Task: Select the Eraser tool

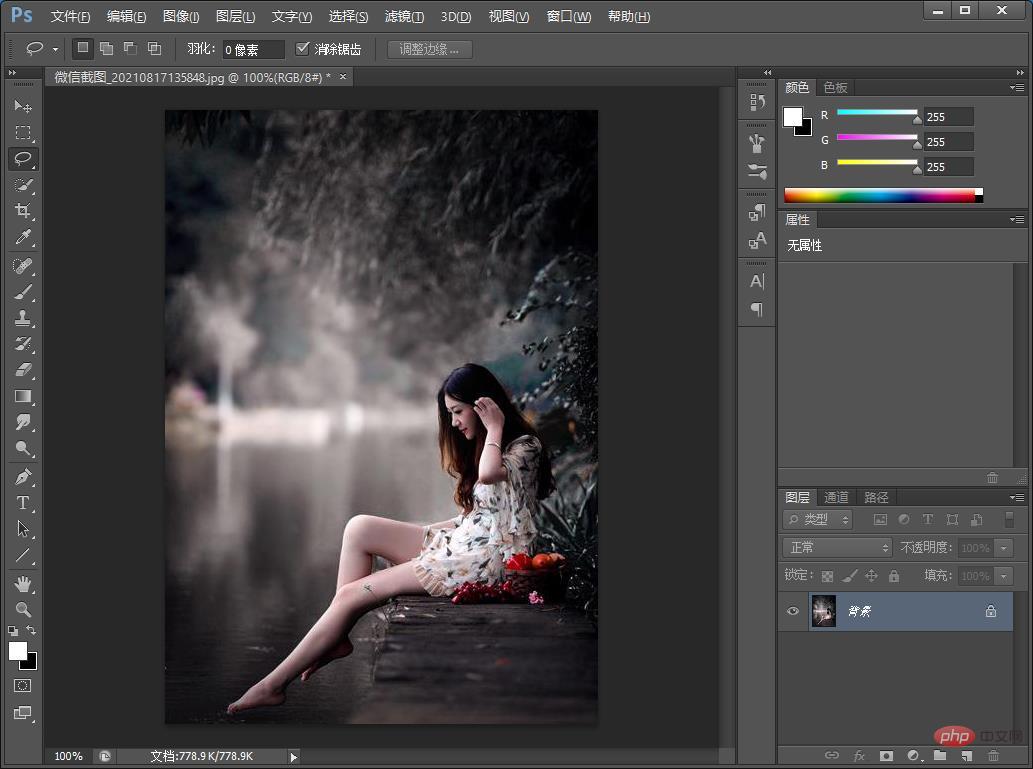Action: click(23, 370)
